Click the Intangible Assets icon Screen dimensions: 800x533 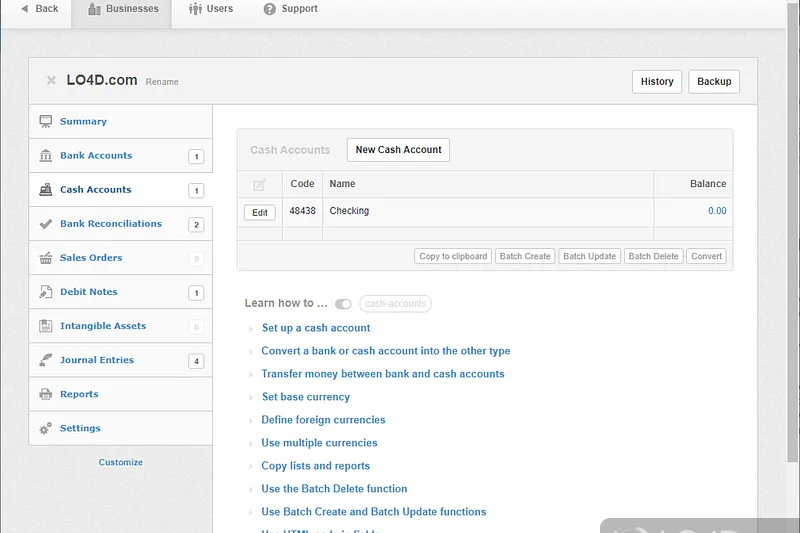pos(46,326)
